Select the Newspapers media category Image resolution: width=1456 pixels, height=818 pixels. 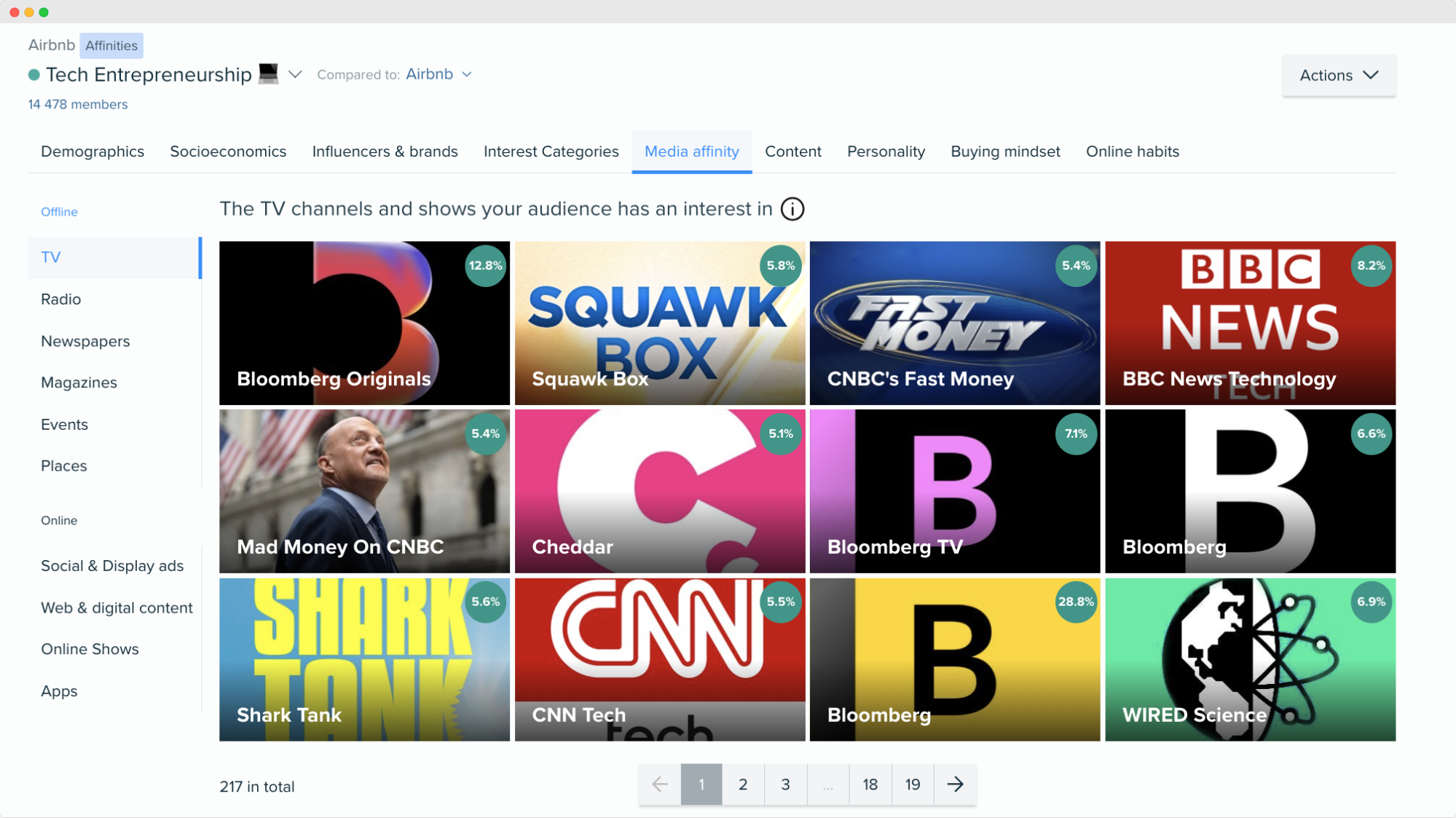(85, 341)
